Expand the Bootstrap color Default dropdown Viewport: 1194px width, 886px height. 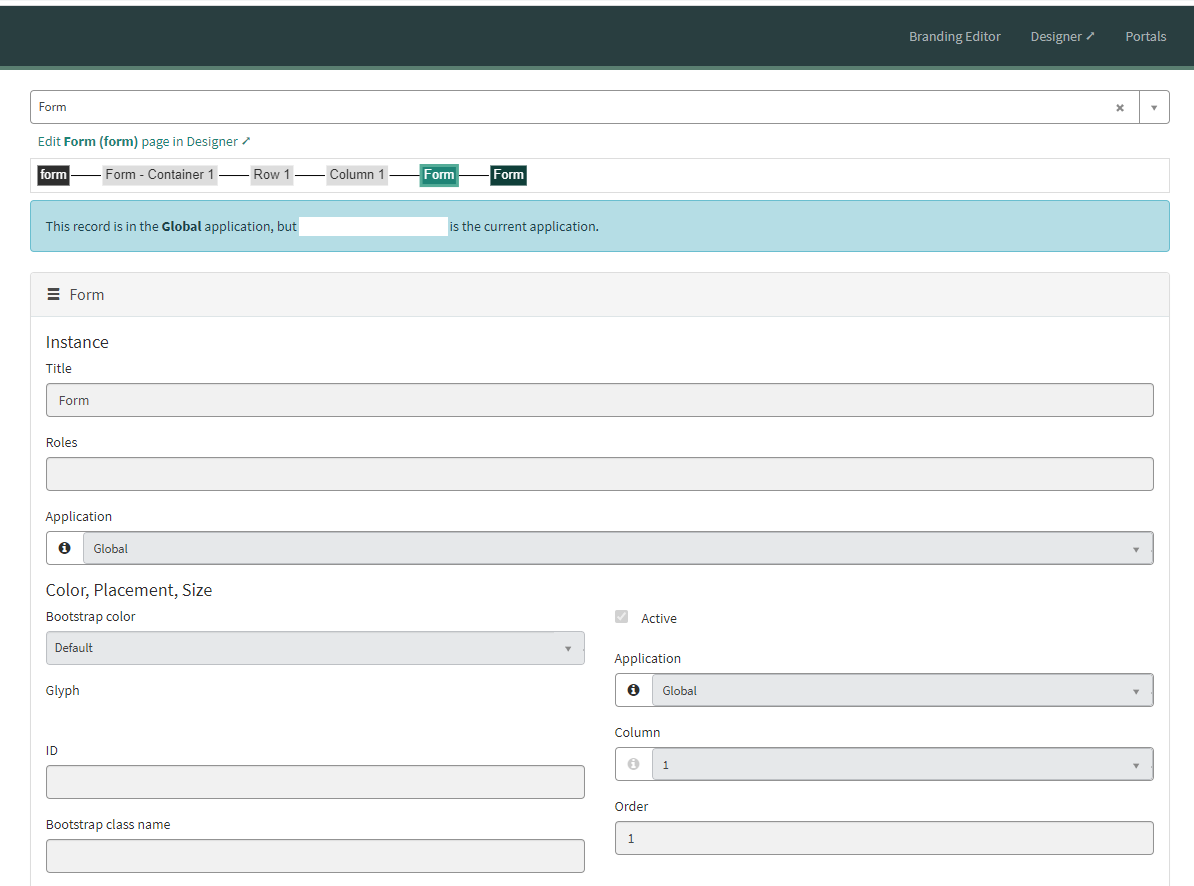coord(315,648)
